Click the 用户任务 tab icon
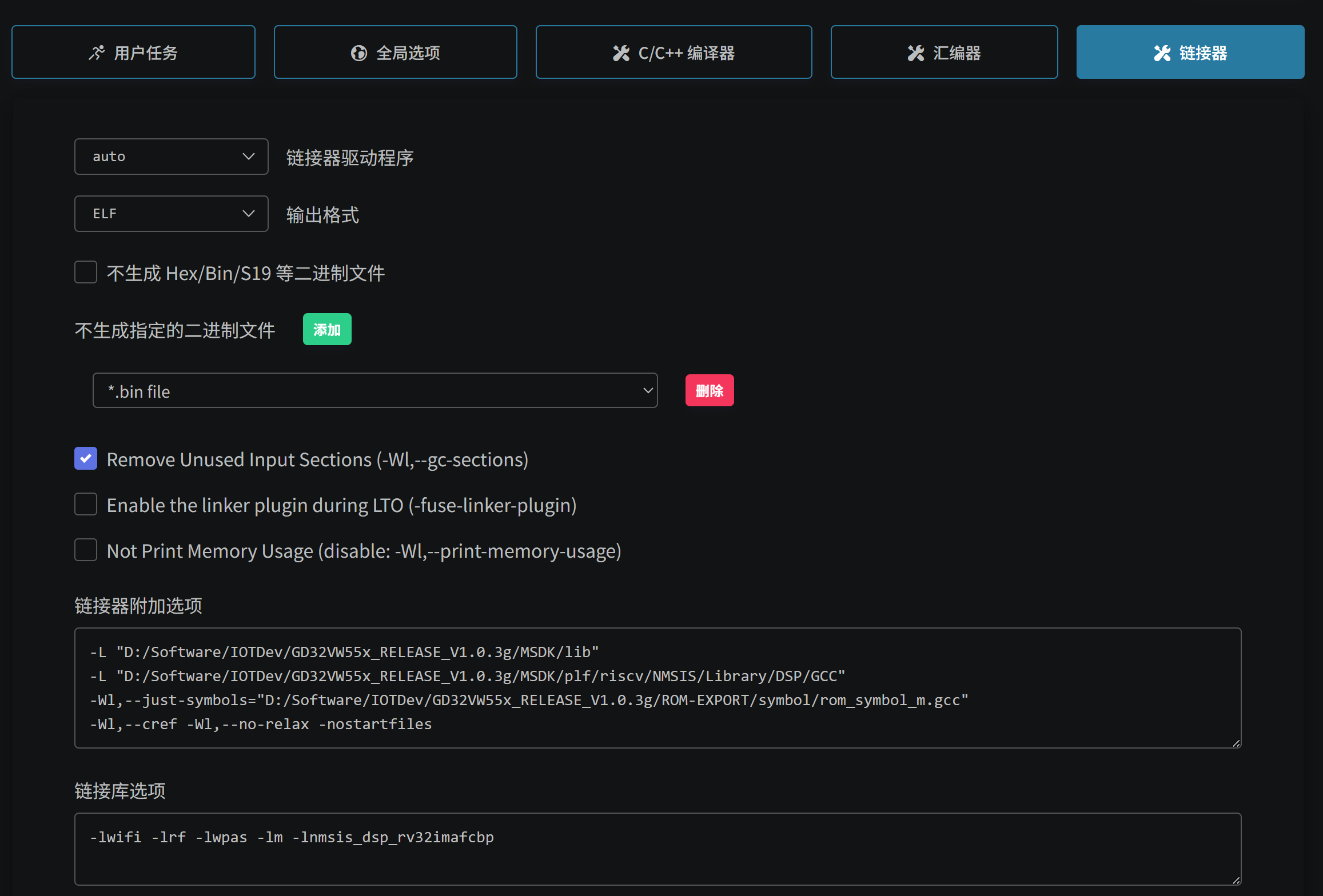1323x896 pixels. (x=97, y=53)
